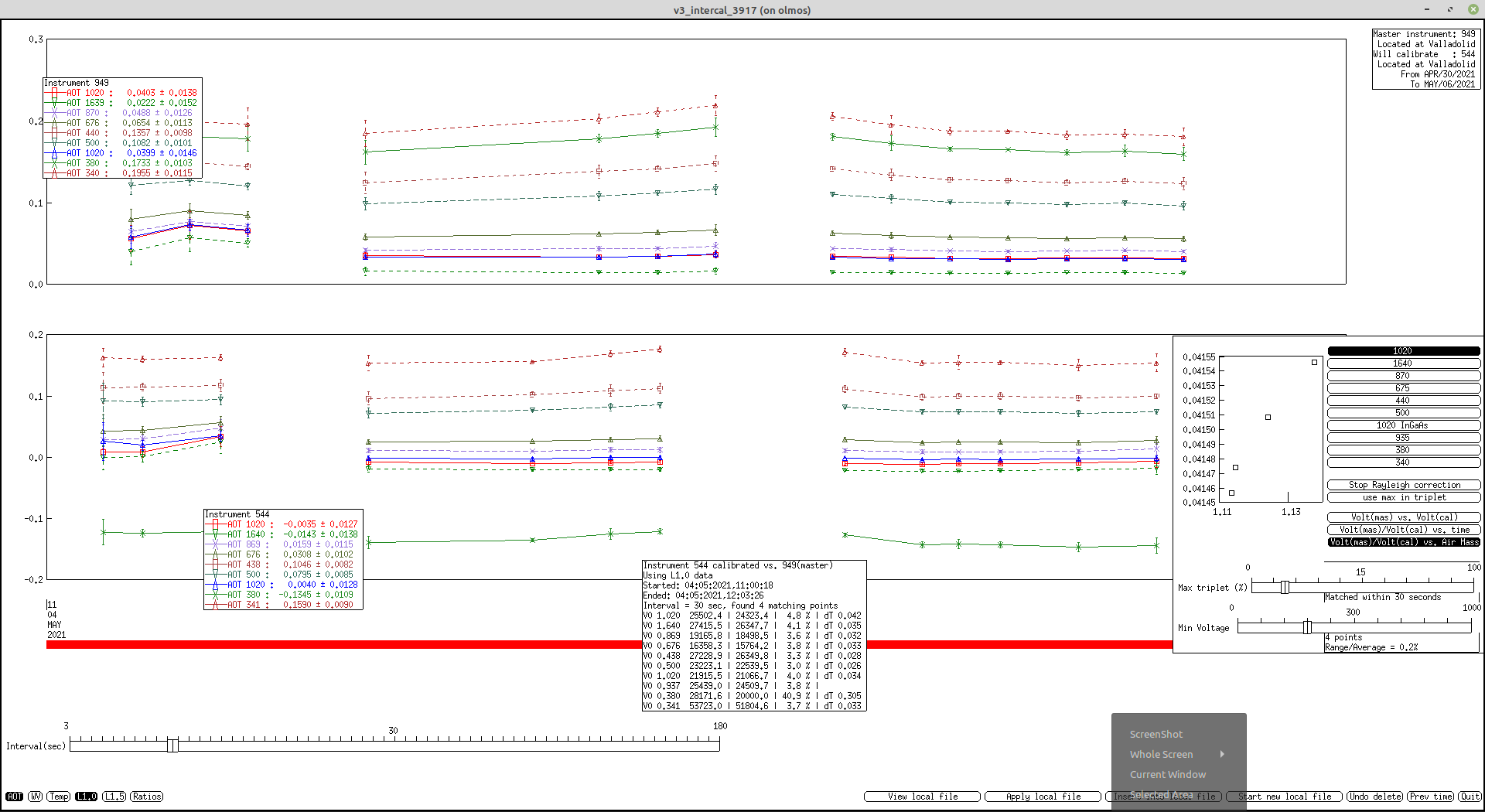This screenshot has height=812, width=1485.
Task: Click the lowest scatter plot point
Action: [x=1232, y=493]
